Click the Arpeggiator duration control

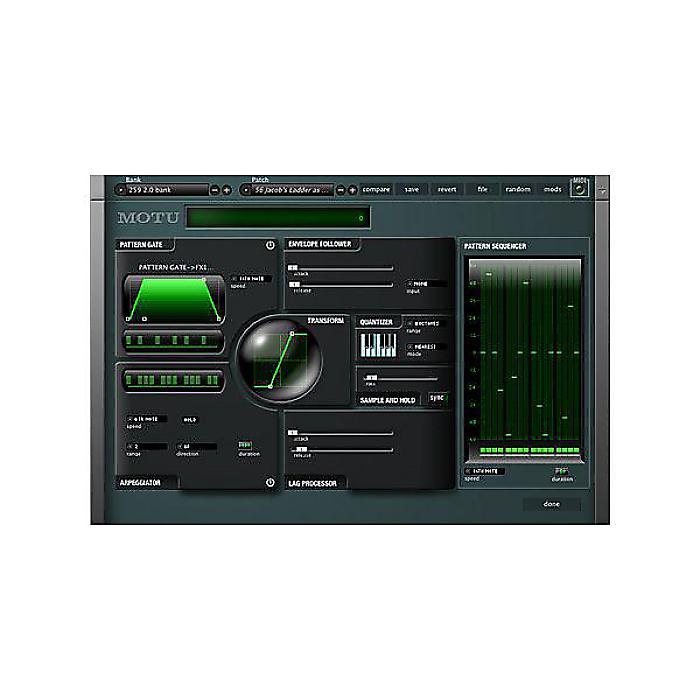pyautogui.click(x=245, y=445)
